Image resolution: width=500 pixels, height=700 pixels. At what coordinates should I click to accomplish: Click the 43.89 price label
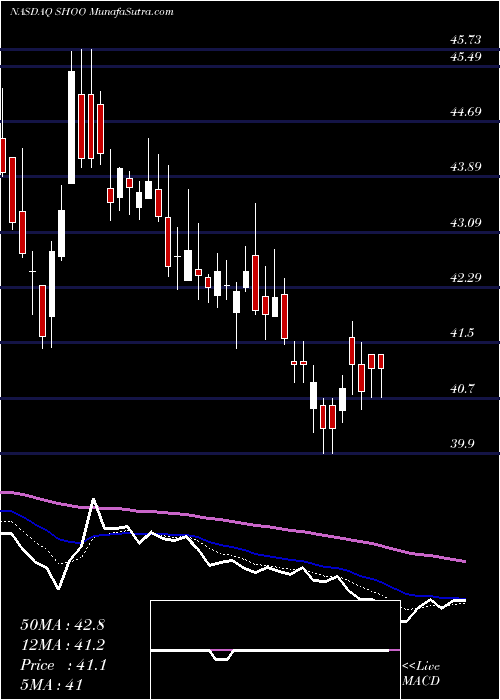466,167
